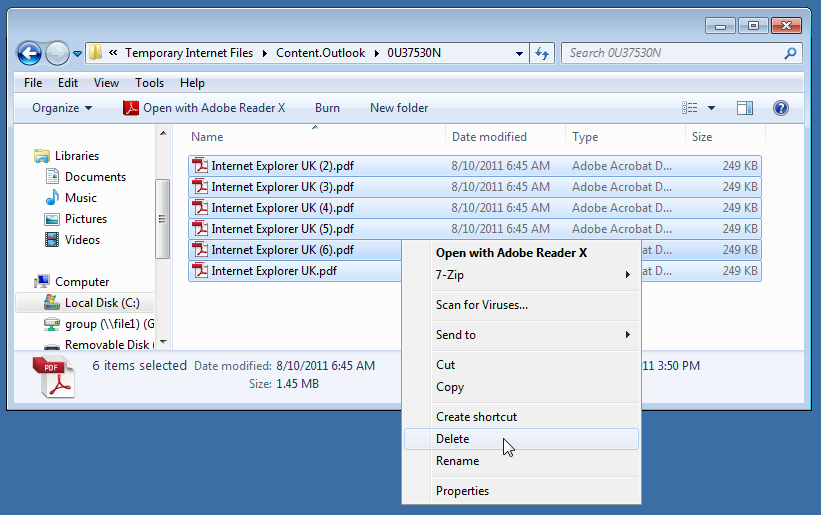Toggle the preview pane icon
The width and height of the screenshot is (821, 515).
745,108
